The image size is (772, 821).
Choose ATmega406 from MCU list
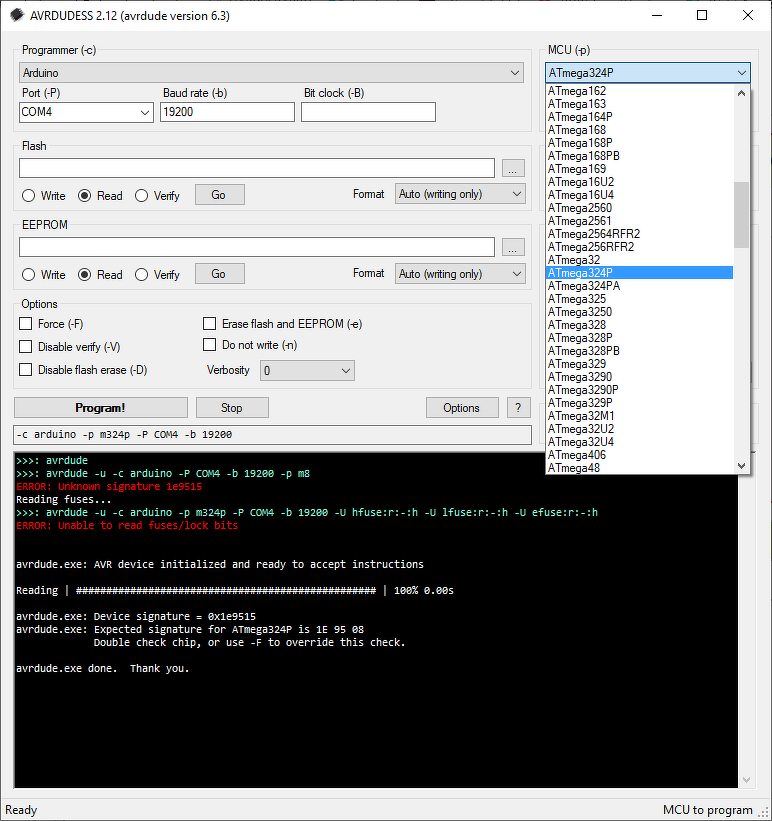pyautogui.click(x=639, y=455)
